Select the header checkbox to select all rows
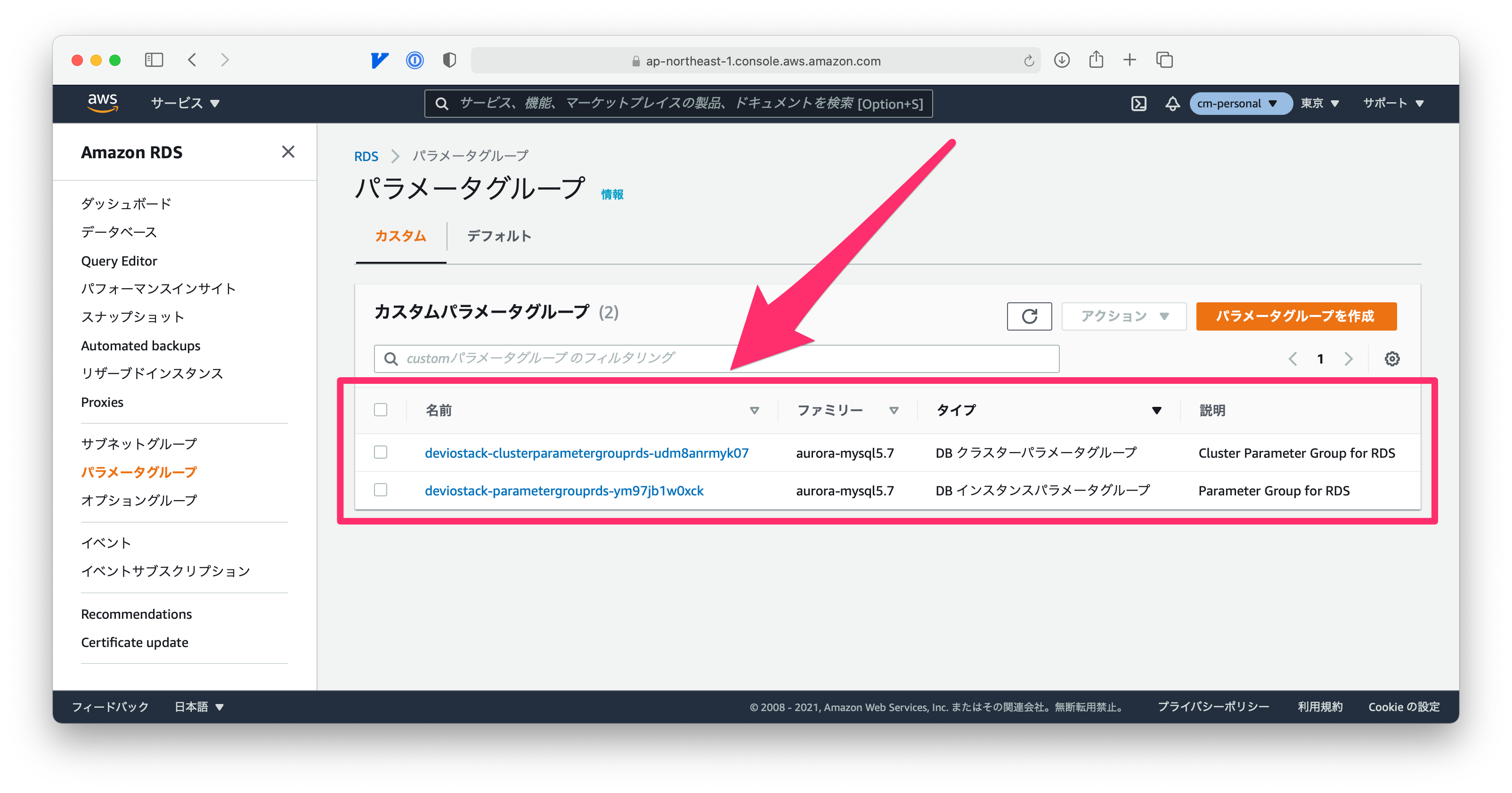Viewport: 1512px width, 793px height. point(381,410)
